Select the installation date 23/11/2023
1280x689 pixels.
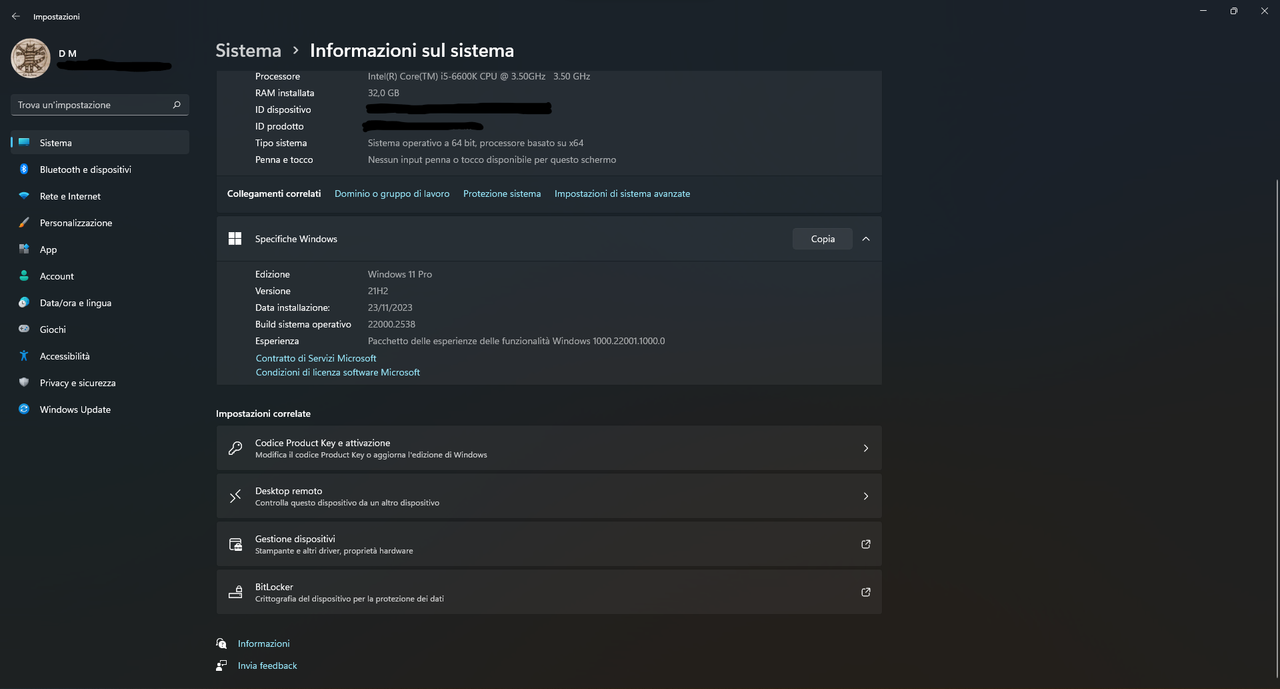[x=390, y=308]
